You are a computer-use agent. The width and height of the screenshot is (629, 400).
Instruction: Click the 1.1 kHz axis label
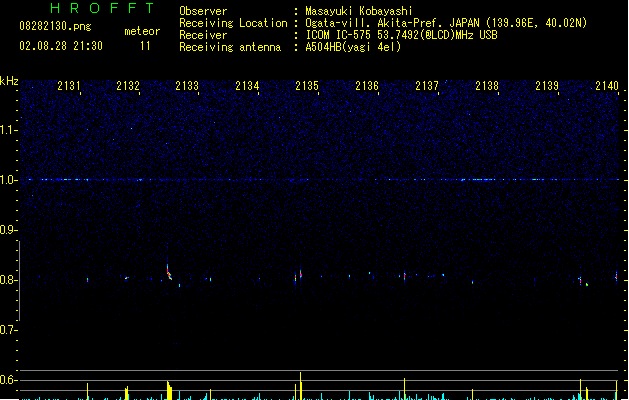pos(9,130)
